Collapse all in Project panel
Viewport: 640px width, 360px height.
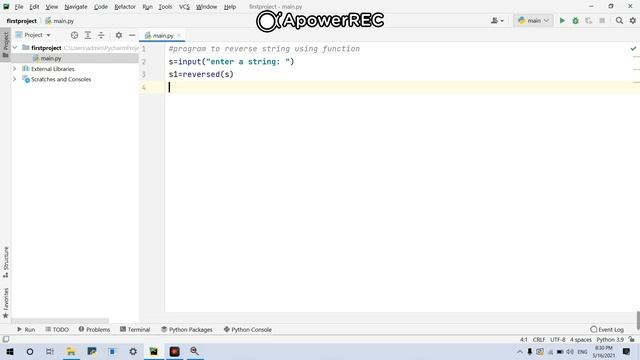[101, 35]
